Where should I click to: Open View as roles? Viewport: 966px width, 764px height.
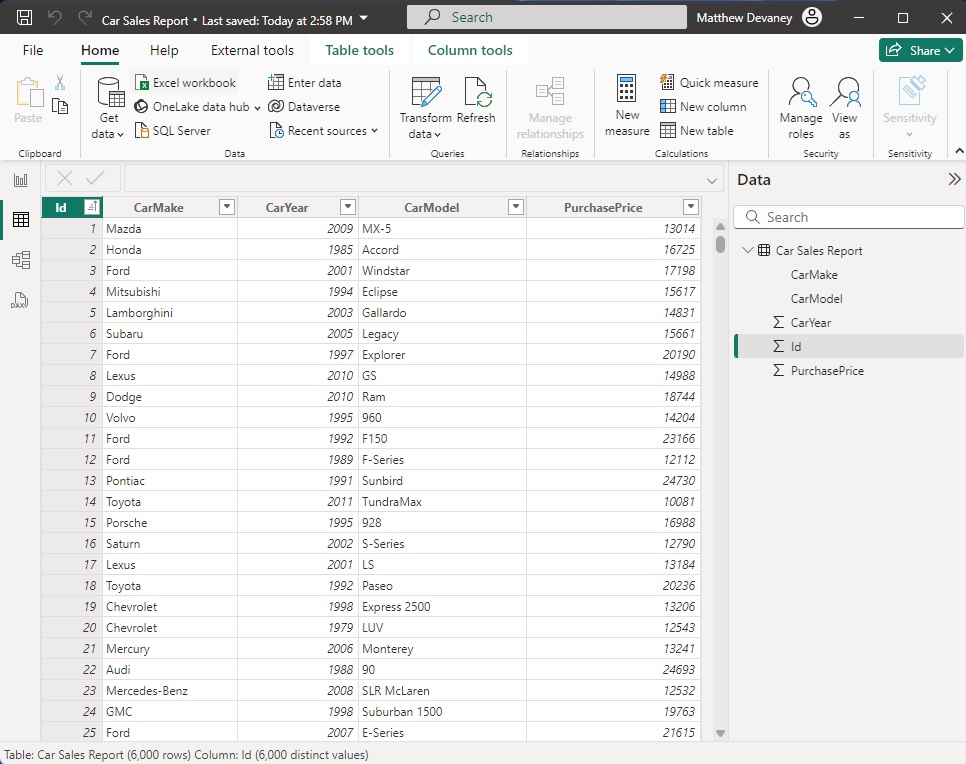844,108
